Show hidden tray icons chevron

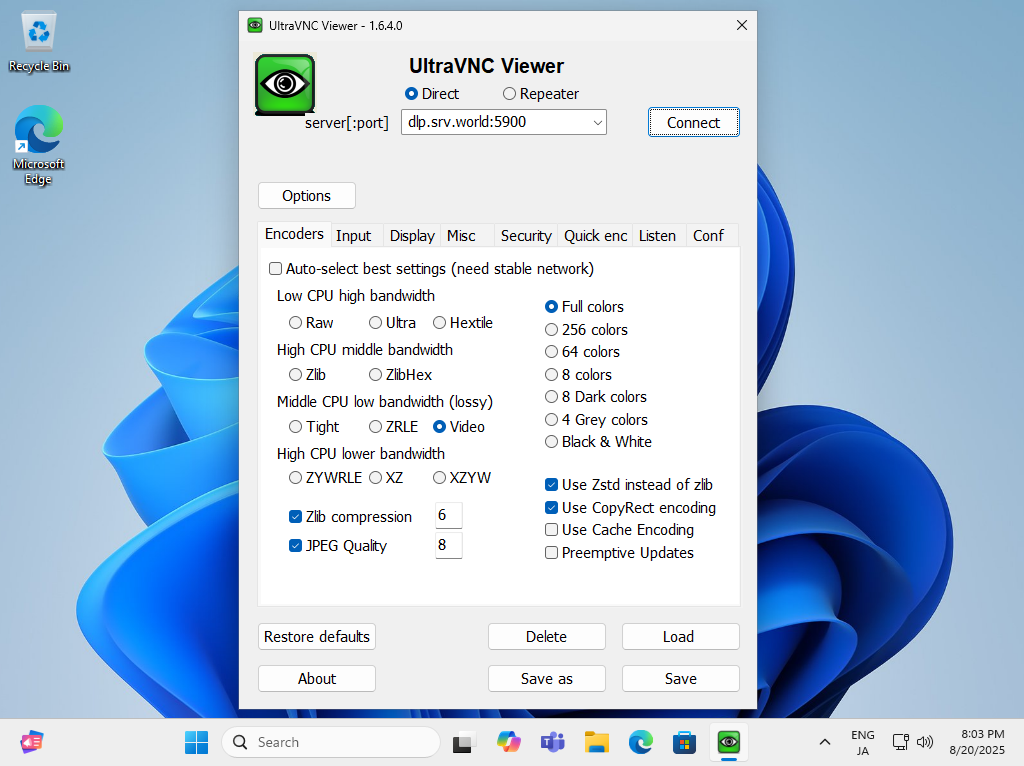[x=825, y=742]
